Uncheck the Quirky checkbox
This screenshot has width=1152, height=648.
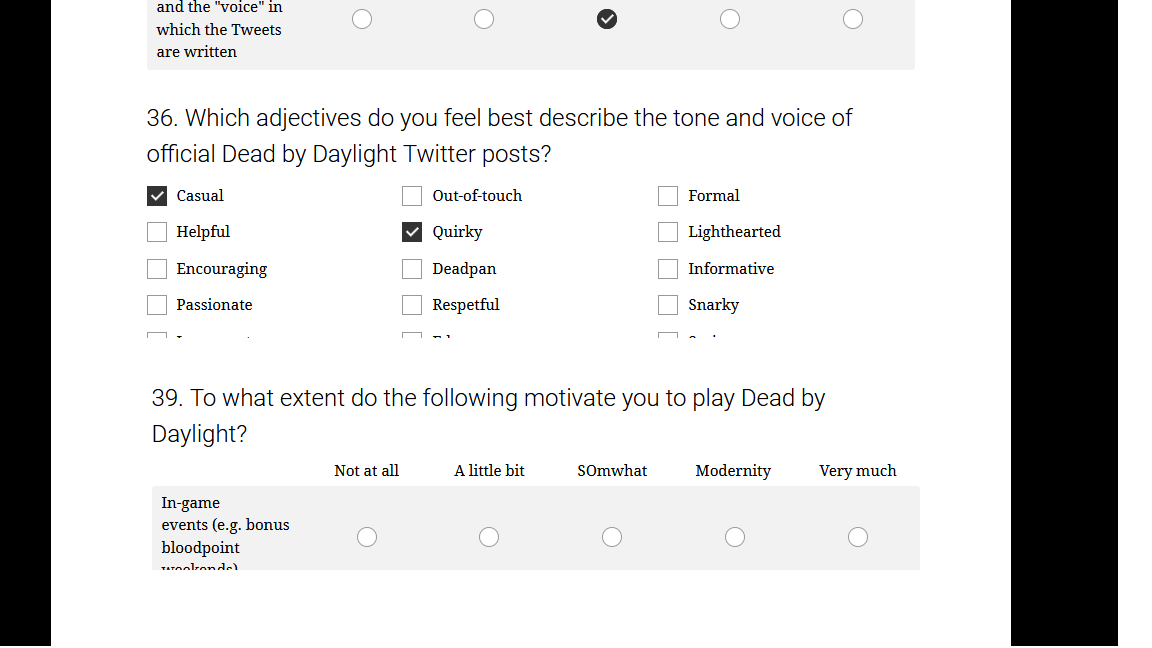pos(412,232)
